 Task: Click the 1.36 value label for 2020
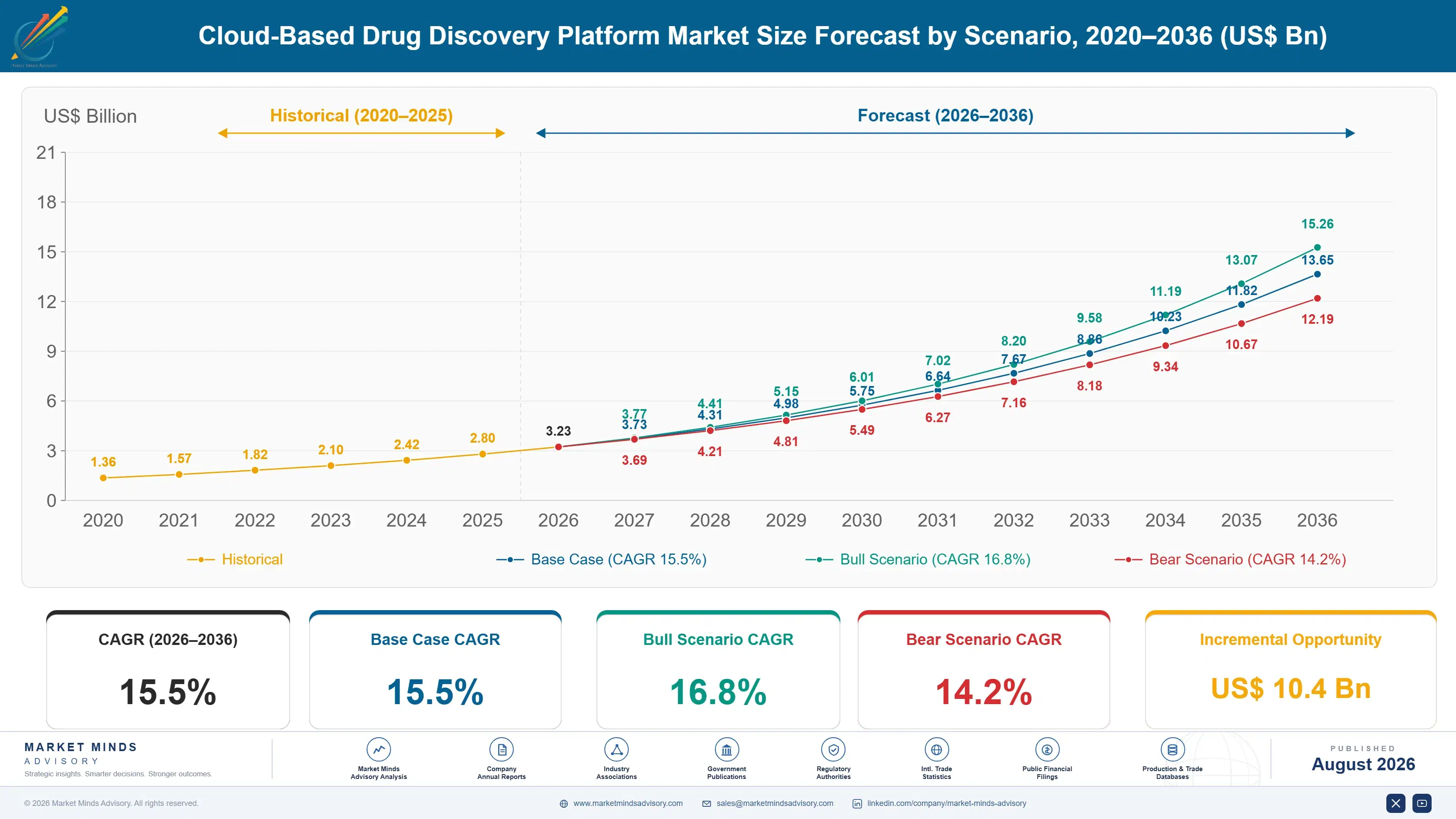[x=104, y=462]
